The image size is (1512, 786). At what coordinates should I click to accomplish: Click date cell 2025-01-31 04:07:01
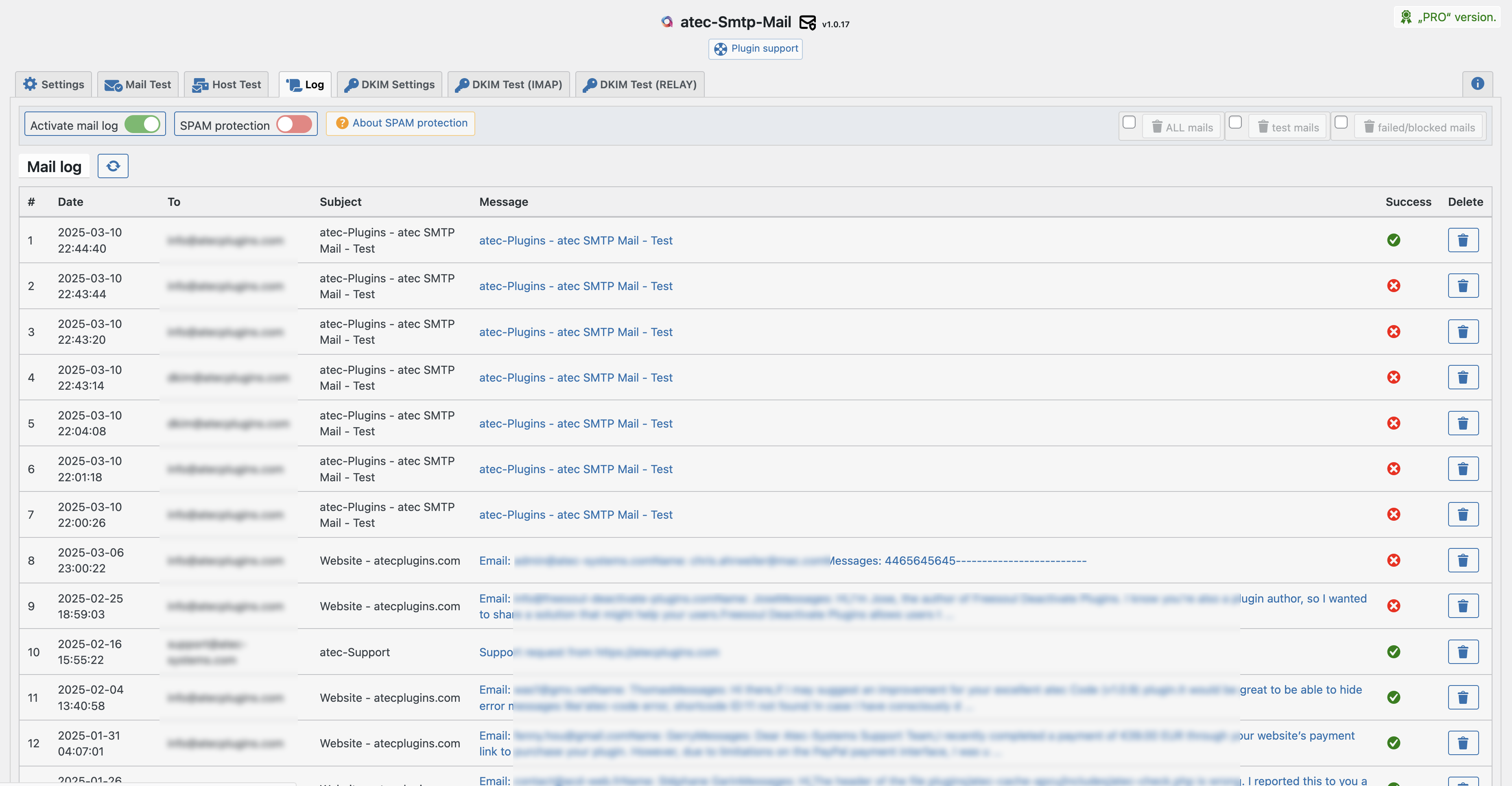[89, 744]
